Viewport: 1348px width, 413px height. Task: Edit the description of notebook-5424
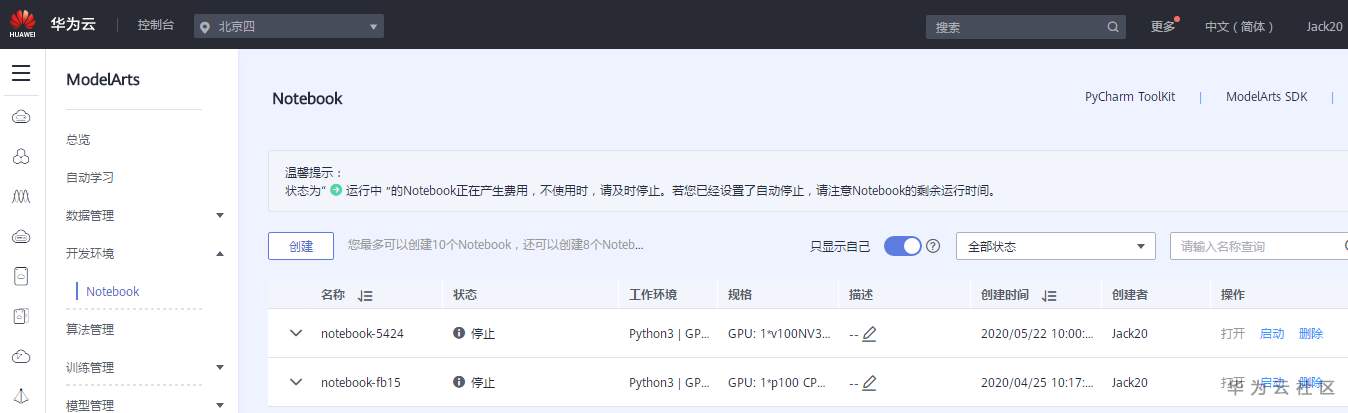point(869,334)
